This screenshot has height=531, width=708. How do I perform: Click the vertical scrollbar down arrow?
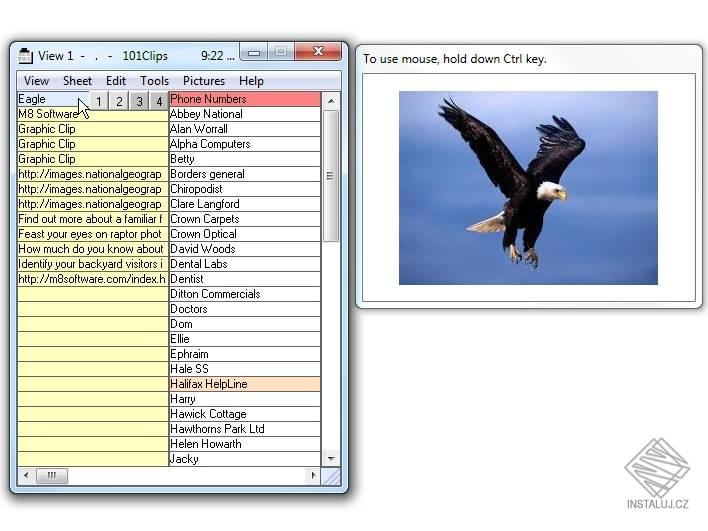331,458
